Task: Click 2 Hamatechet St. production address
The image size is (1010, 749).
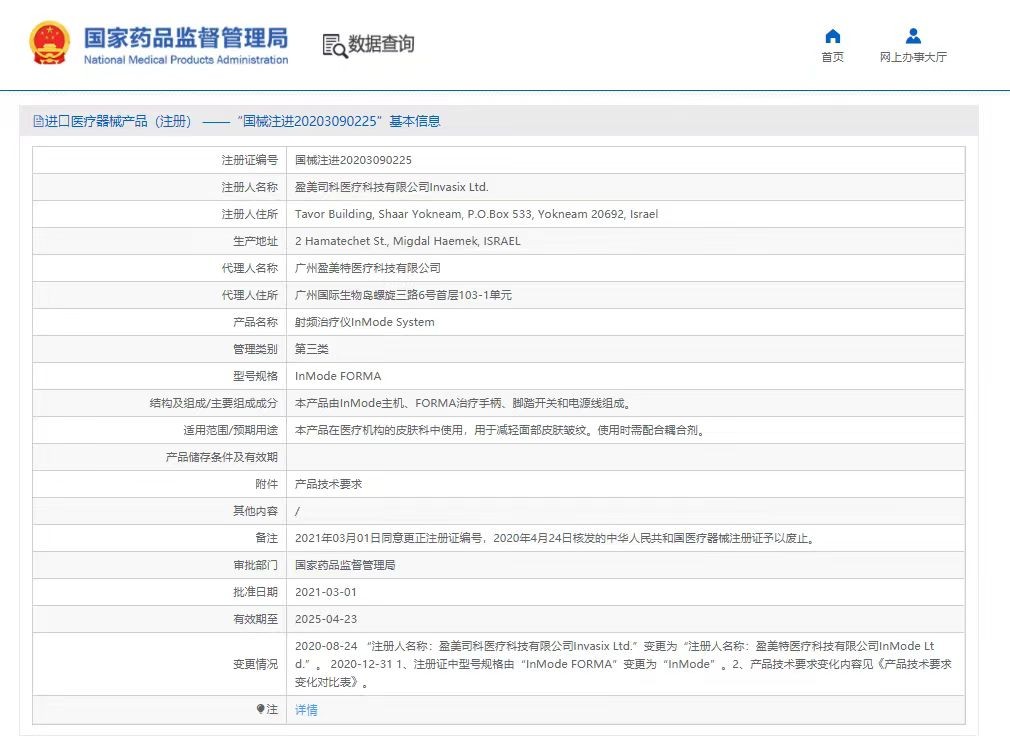Action: 408,242
